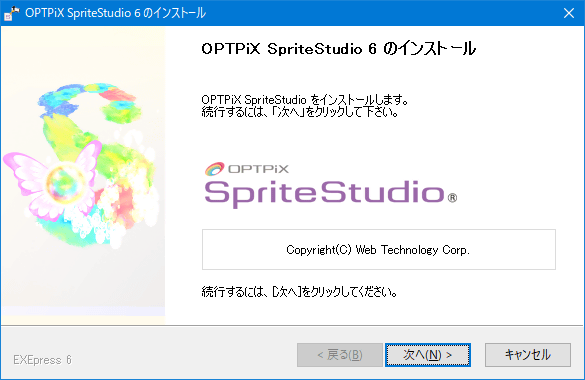Click the disabled < 戻る(B) back button
The width and height of the screenshot is (585, 380).
pyautogui.click(x=340, y=355)
